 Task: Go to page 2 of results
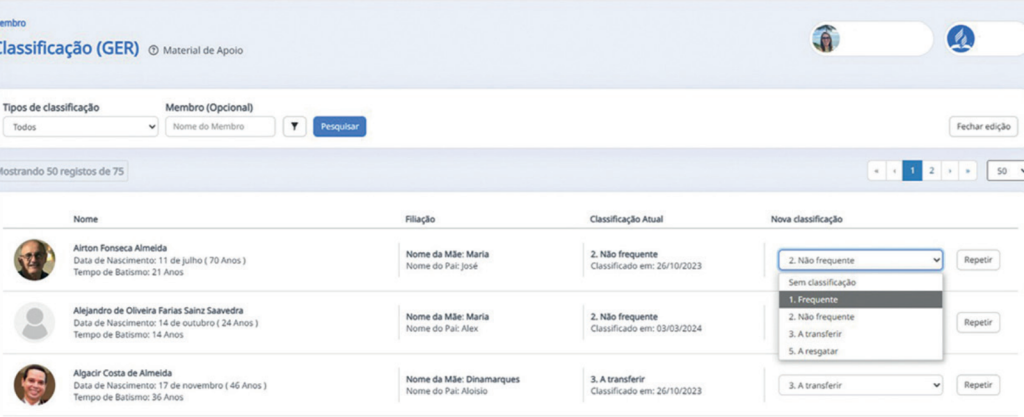[931, 171]
